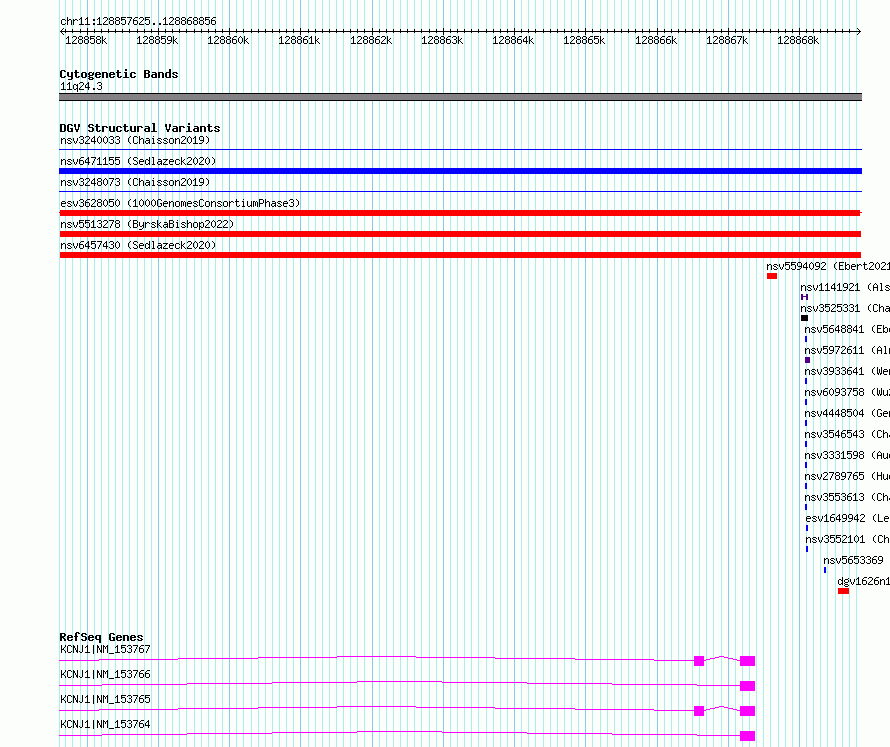Click the 11q24.3 cytogenetic band bar
This screenshot has height=747, width=890.
[x=460, y=97]
